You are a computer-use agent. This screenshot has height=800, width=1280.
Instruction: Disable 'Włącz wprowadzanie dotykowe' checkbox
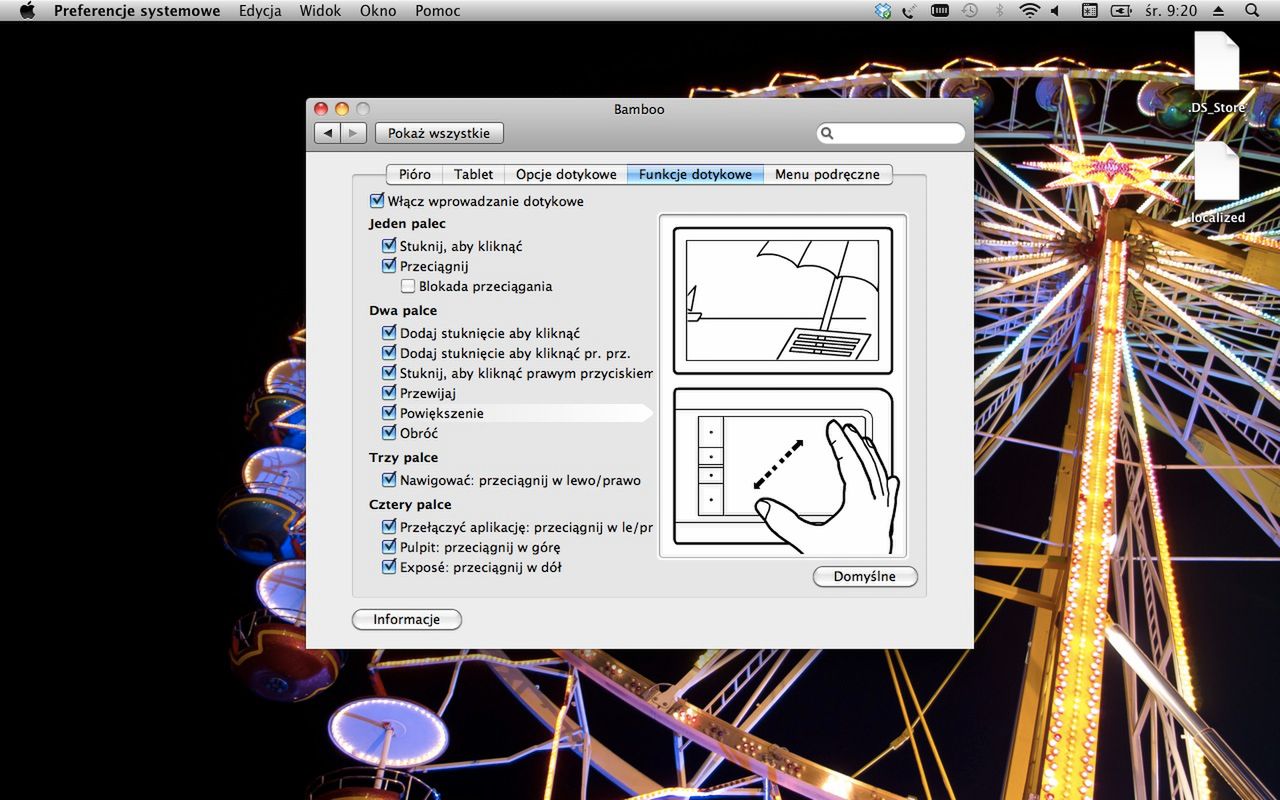point(377,201)
